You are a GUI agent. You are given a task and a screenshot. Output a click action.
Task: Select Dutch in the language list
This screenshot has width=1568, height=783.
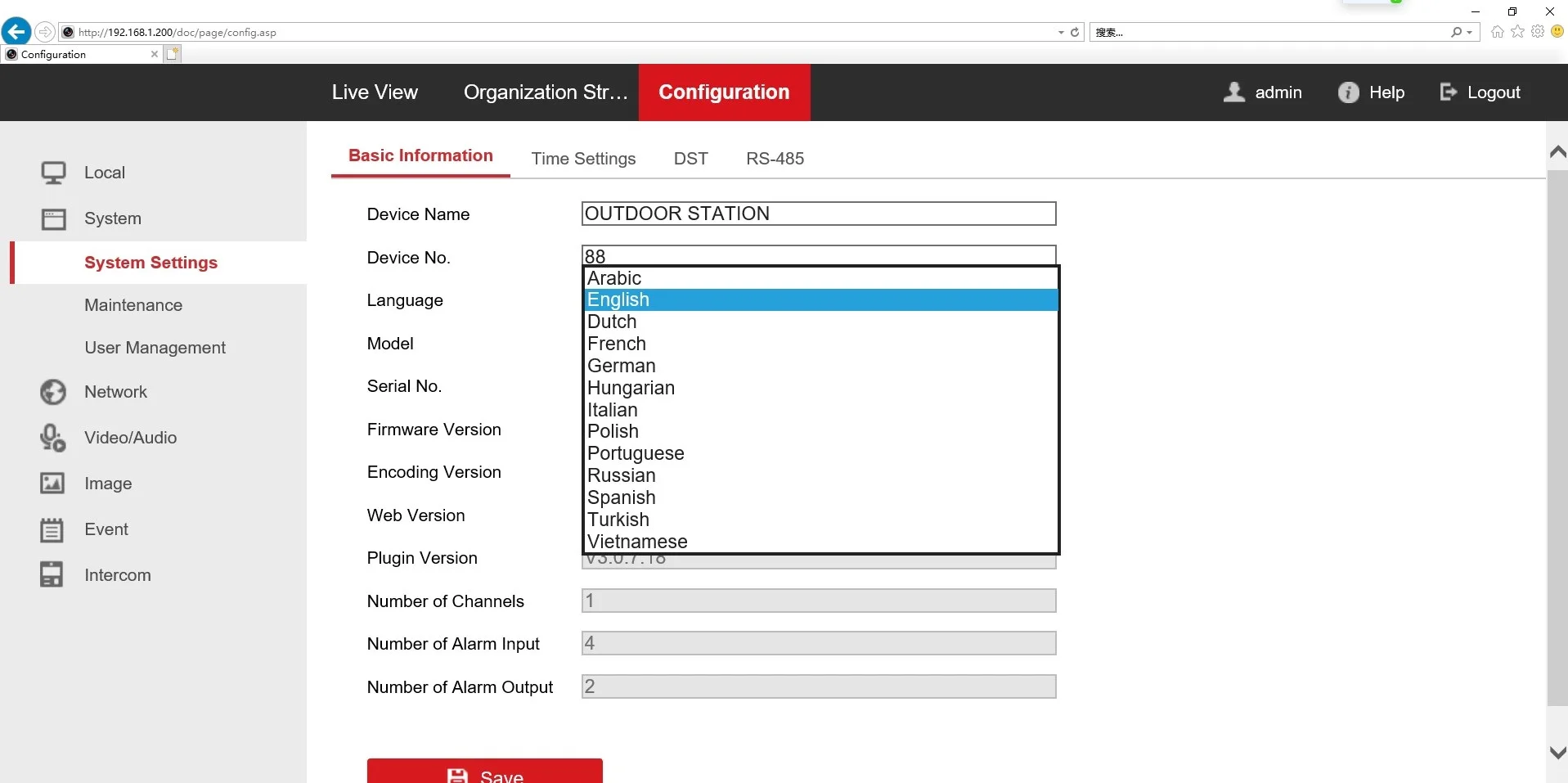coord(822,322)
